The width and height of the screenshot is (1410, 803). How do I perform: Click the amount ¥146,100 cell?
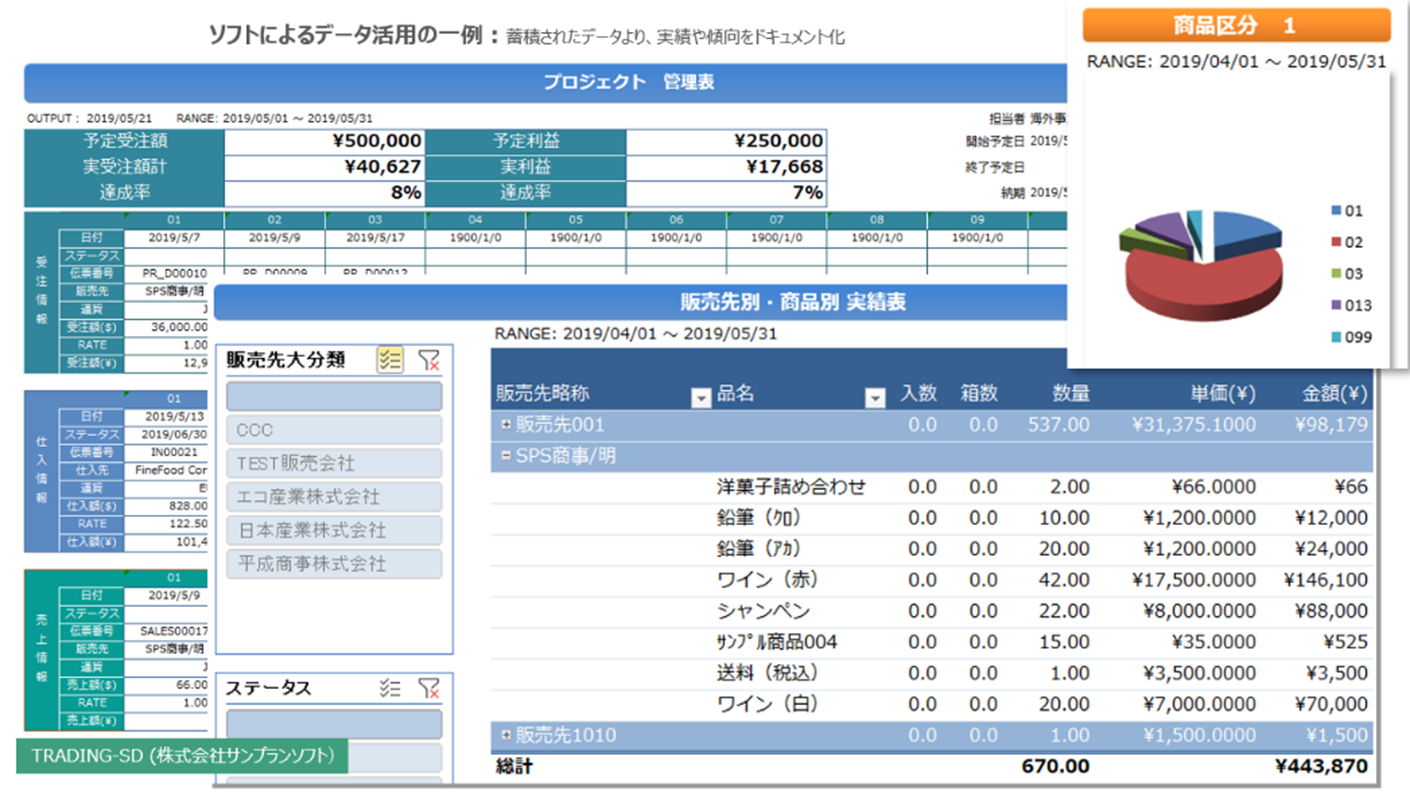point(1326,580)
